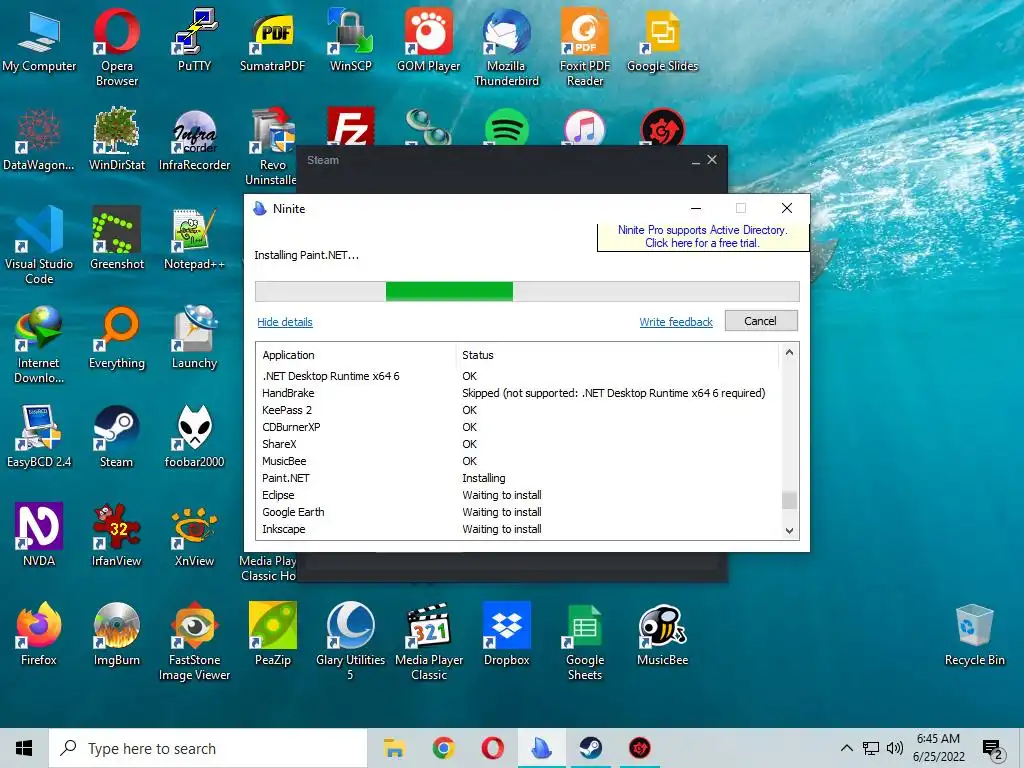Image resolution: width=1024 pixels, height=768 pixels.
Task: Select the Google Slides desktop icon
Action: coord(662,40)
